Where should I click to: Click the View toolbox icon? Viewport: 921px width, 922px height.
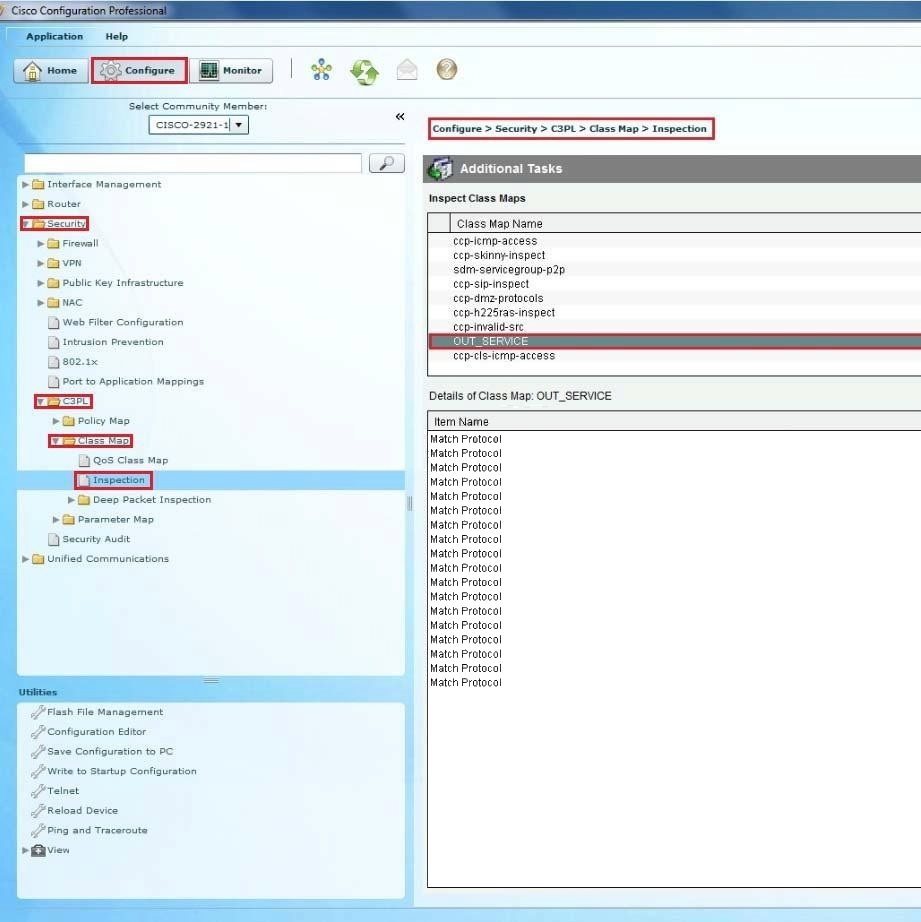(38, 850)
